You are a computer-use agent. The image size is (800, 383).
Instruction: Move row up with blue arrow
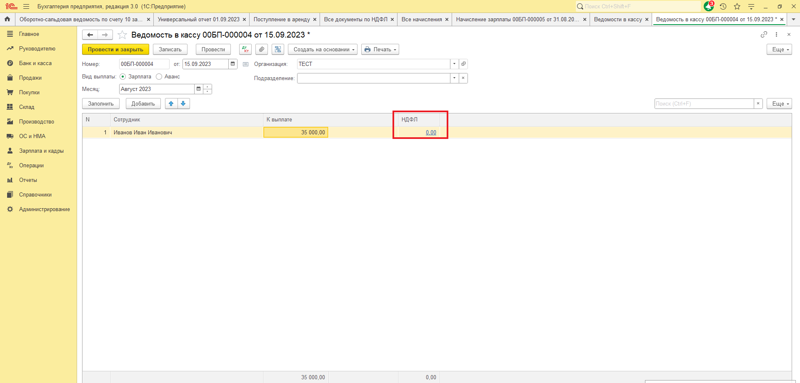[x=171, y=104]
